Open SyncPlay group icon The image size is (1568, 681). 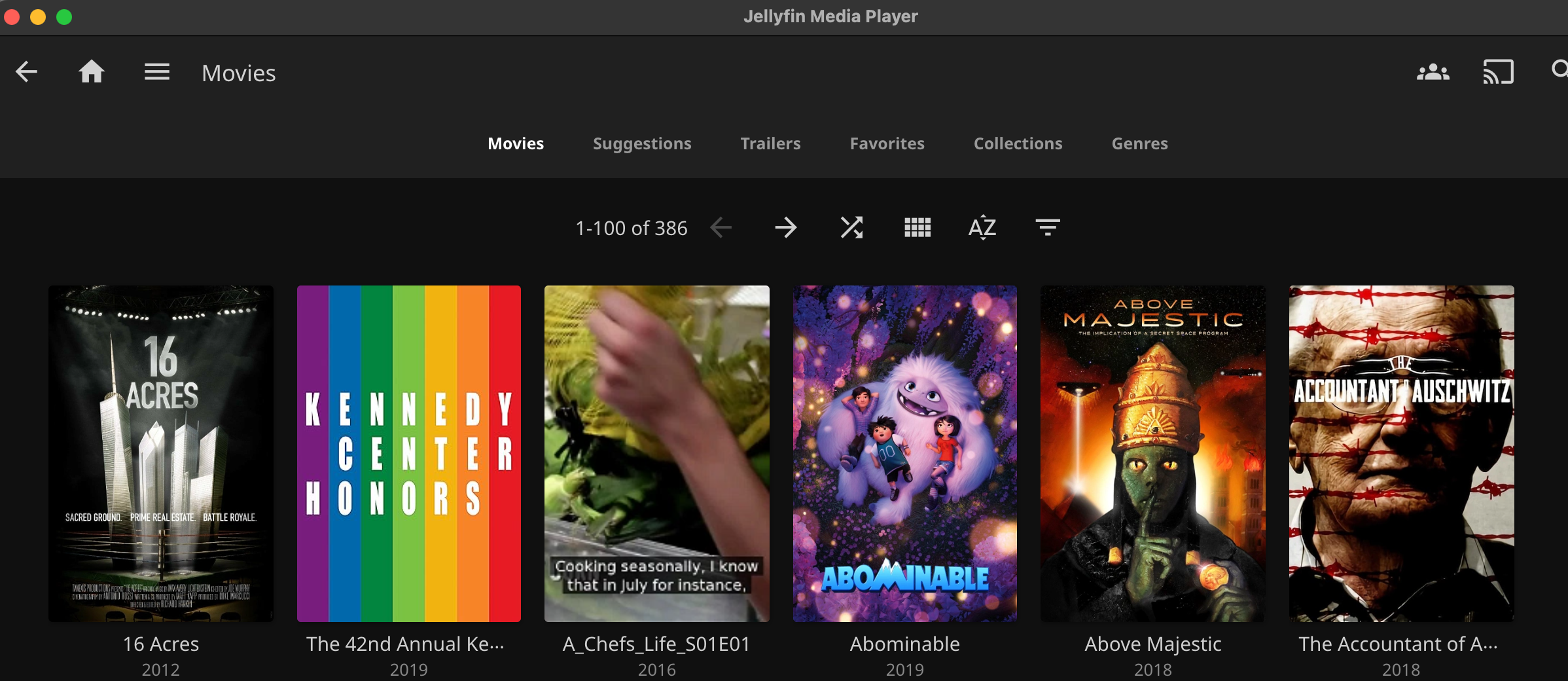(1433, 72)
